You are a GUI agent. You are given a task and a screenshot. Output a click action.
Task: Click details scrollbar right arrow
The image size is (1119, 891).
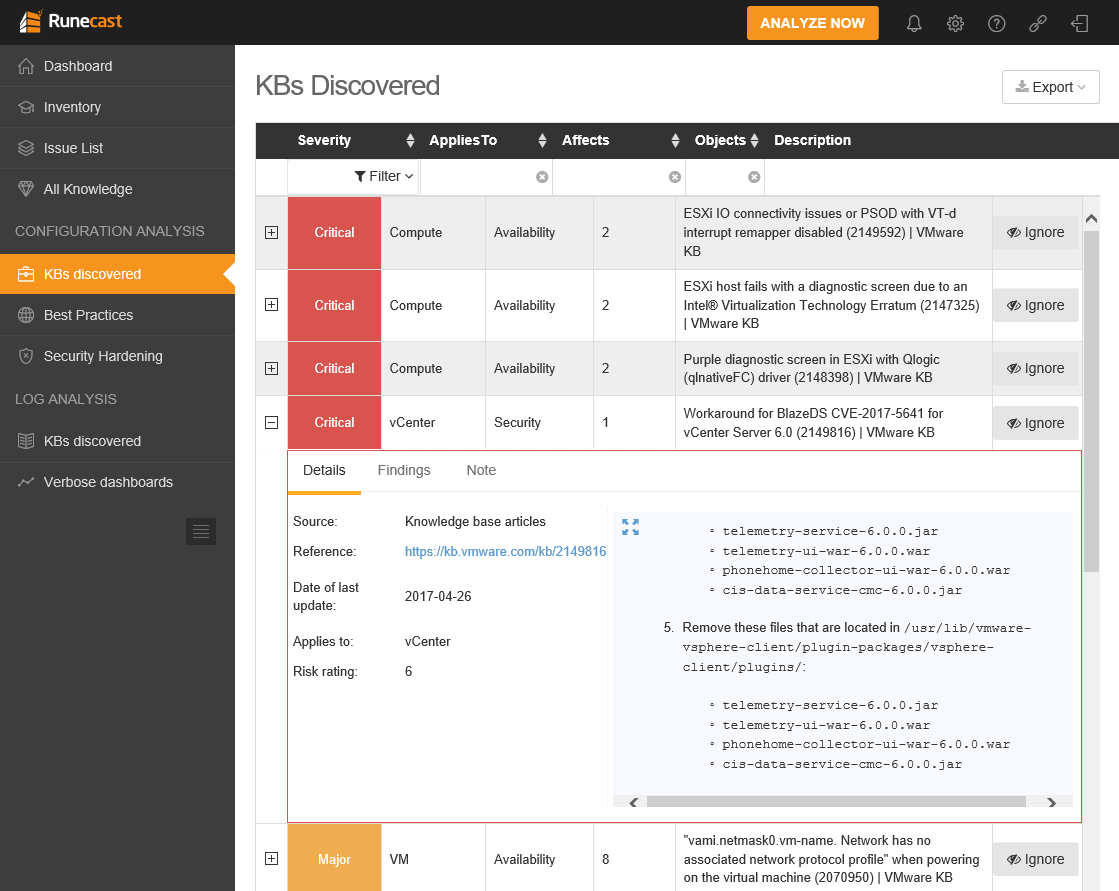coord(1051,803)
